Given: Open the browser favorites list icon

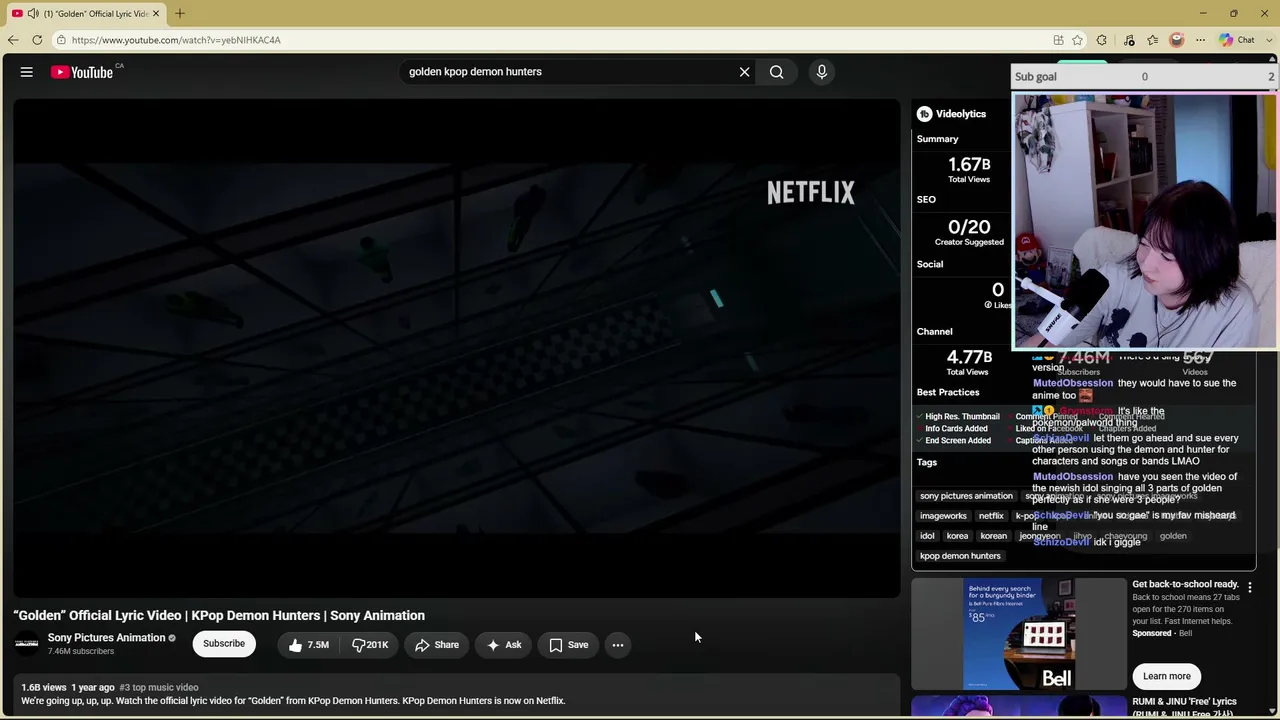Looking at the screenshot, I should click(x=1153, y=40).
